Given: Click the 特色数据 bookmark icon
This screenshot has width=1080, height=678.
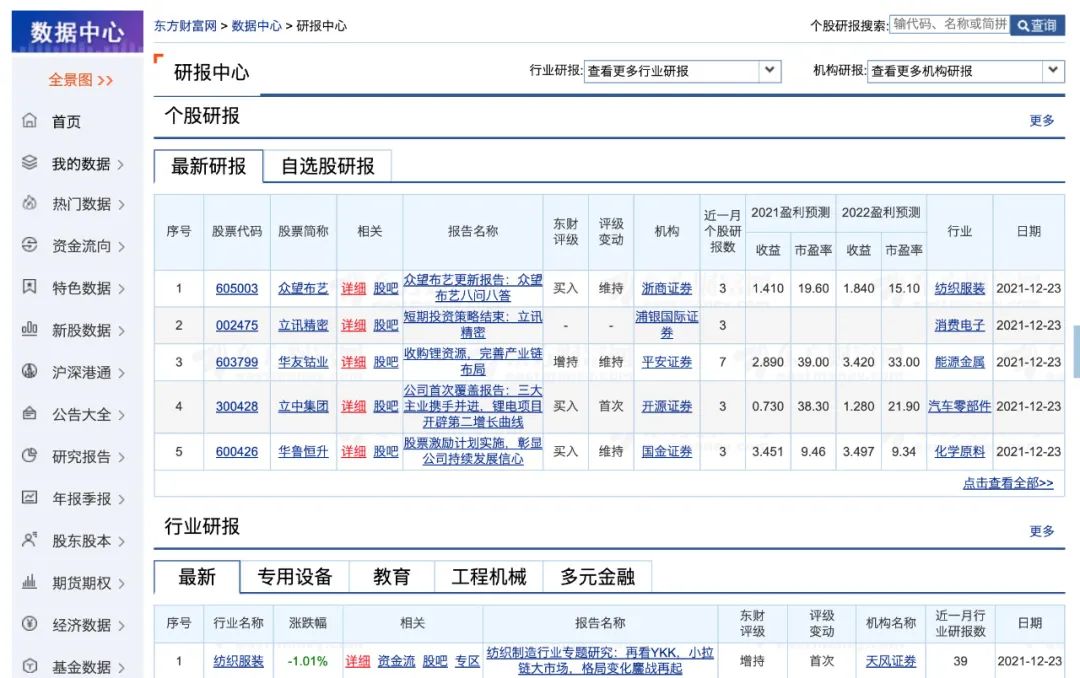Looking at the screenshot, I should [30, 287].
